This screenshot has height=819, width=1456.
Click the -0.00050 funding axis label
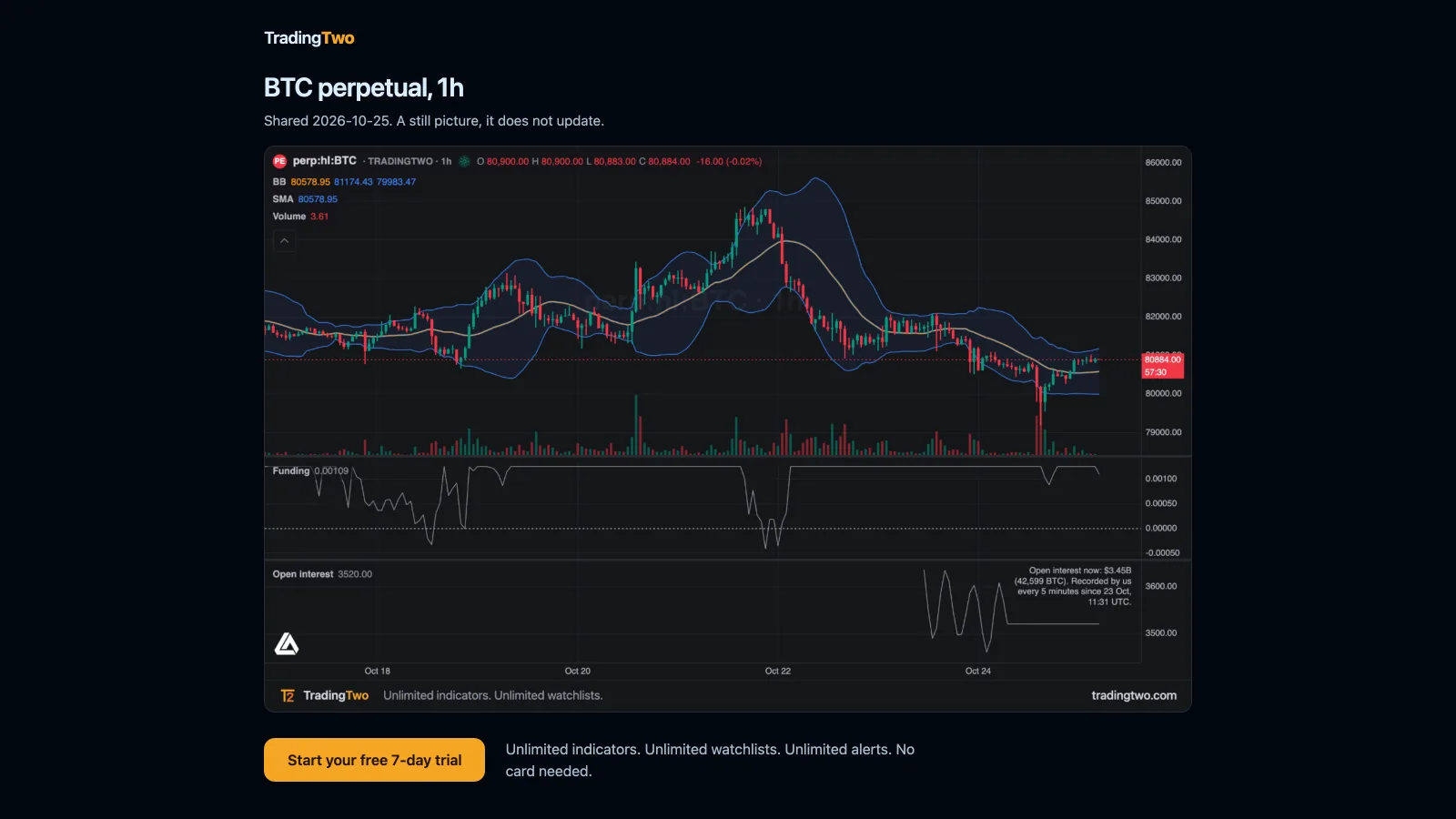1162,553
